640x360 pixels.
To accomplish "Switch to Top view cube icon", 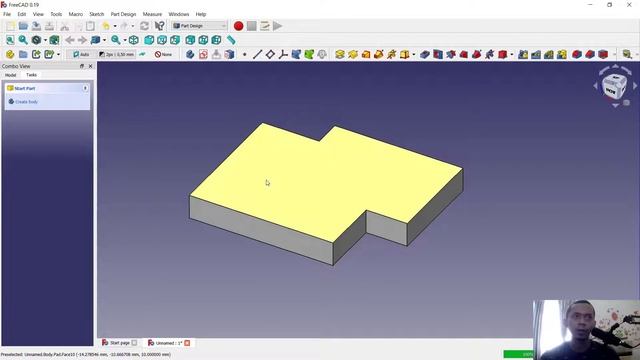I will click(x=162, y=40).
